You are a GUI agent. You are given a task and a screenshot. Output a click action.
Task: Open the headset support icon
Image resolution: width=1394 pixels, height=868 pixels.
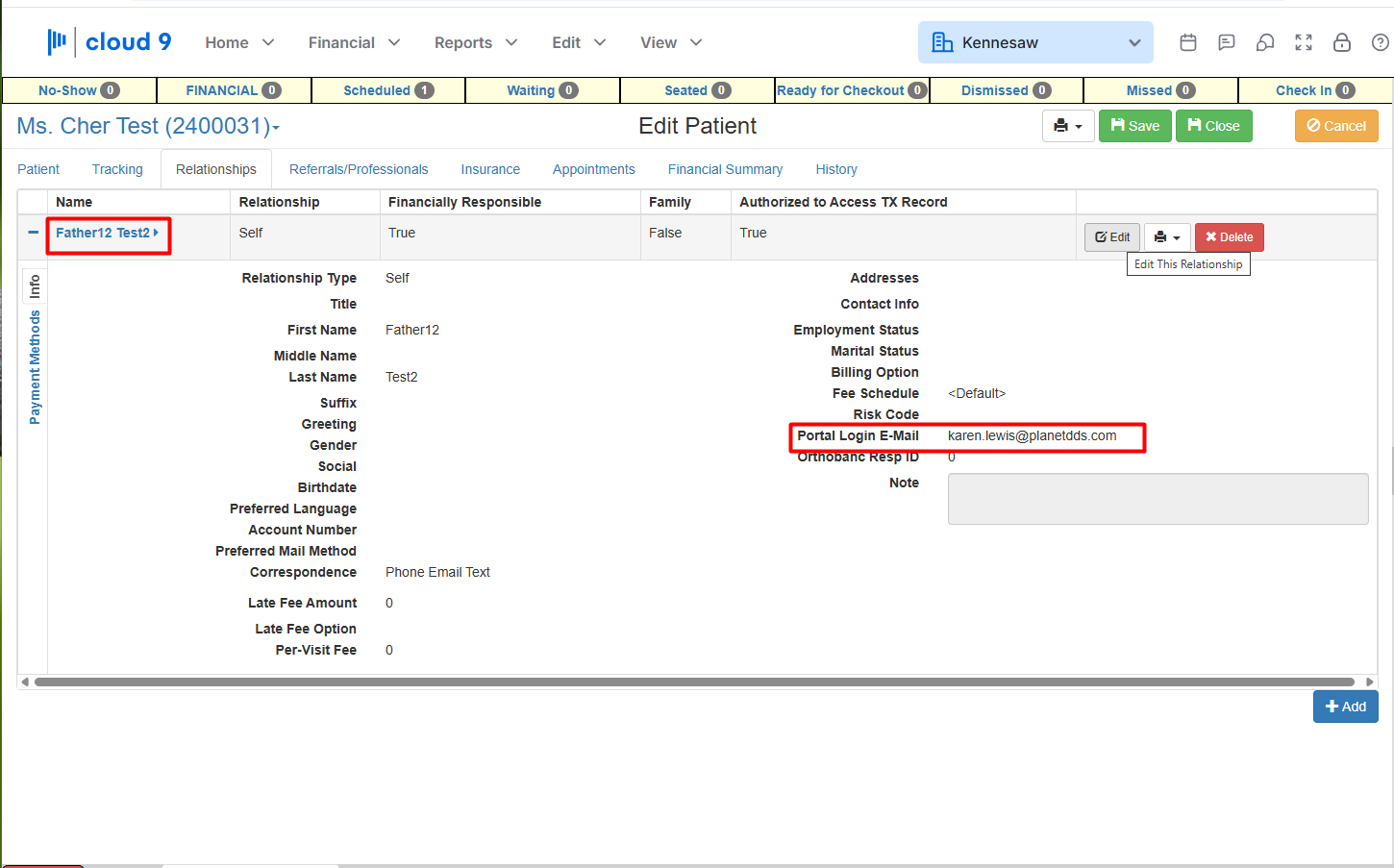1265,42
